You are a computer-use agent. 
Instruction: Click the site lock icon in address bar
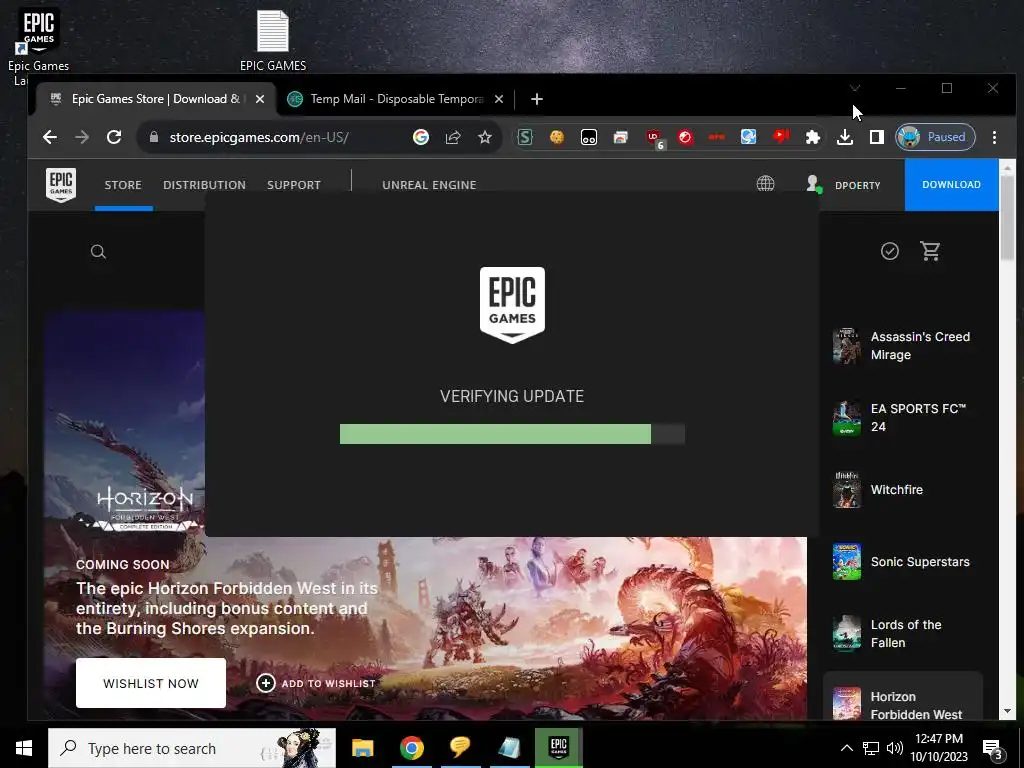(153, 137)
